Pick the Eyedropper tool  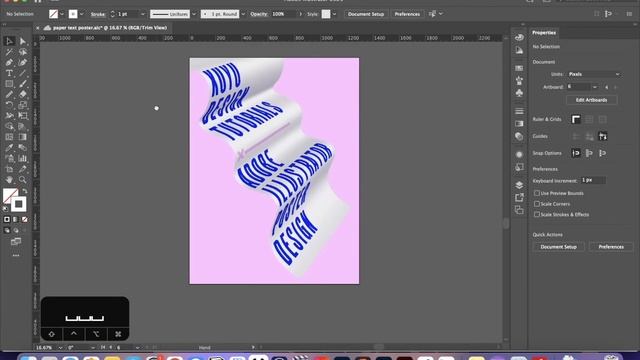[9, 148]
